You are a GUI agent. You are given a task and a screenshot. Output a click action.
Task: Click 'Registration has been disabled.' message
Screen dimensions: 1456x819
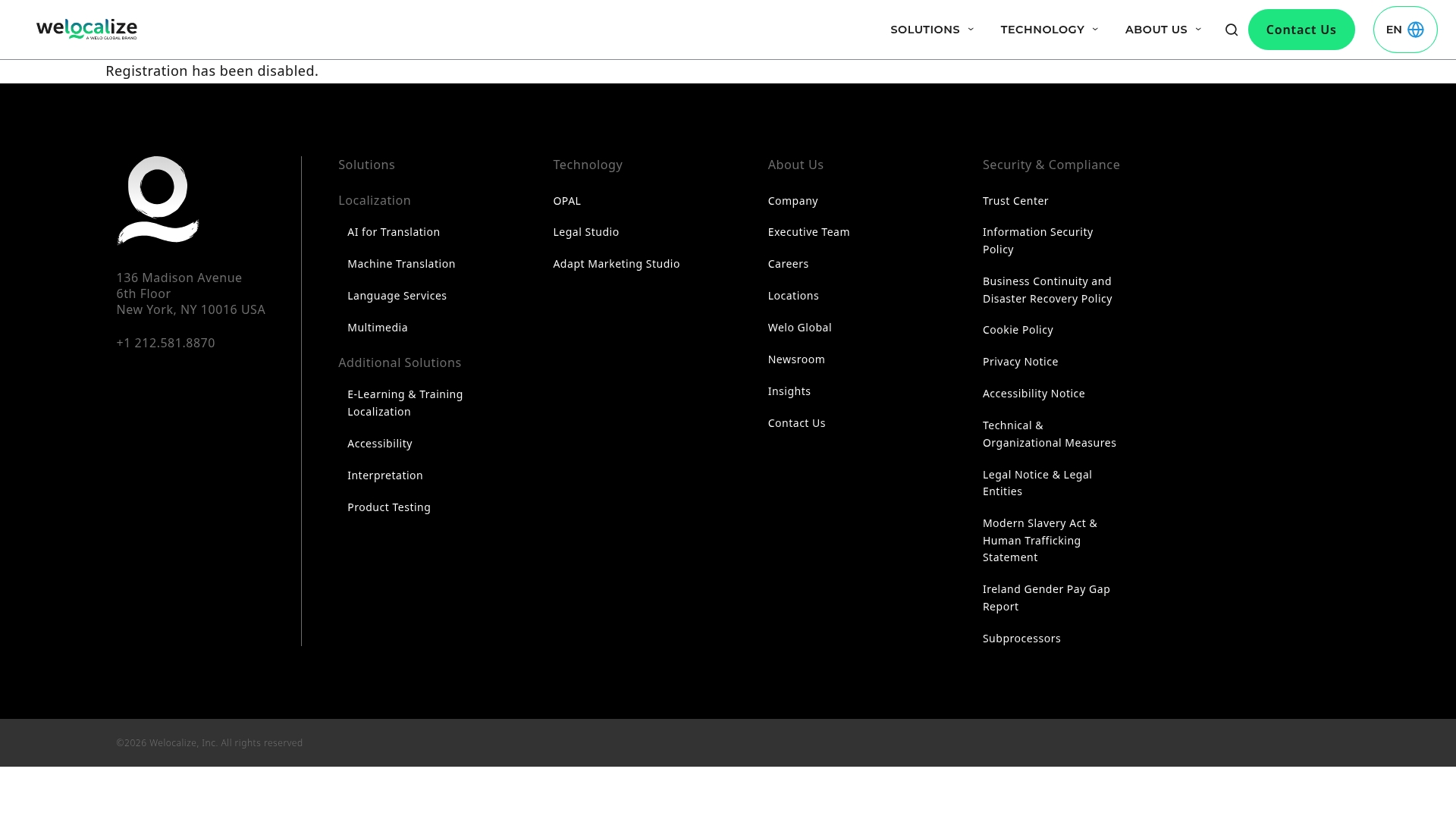point(212,71)
